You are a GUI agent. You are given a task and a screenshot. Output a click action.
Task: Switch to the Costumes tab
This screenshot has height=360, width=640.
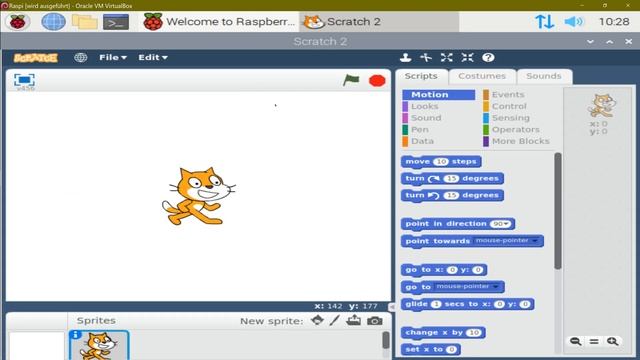click(482, 76)
